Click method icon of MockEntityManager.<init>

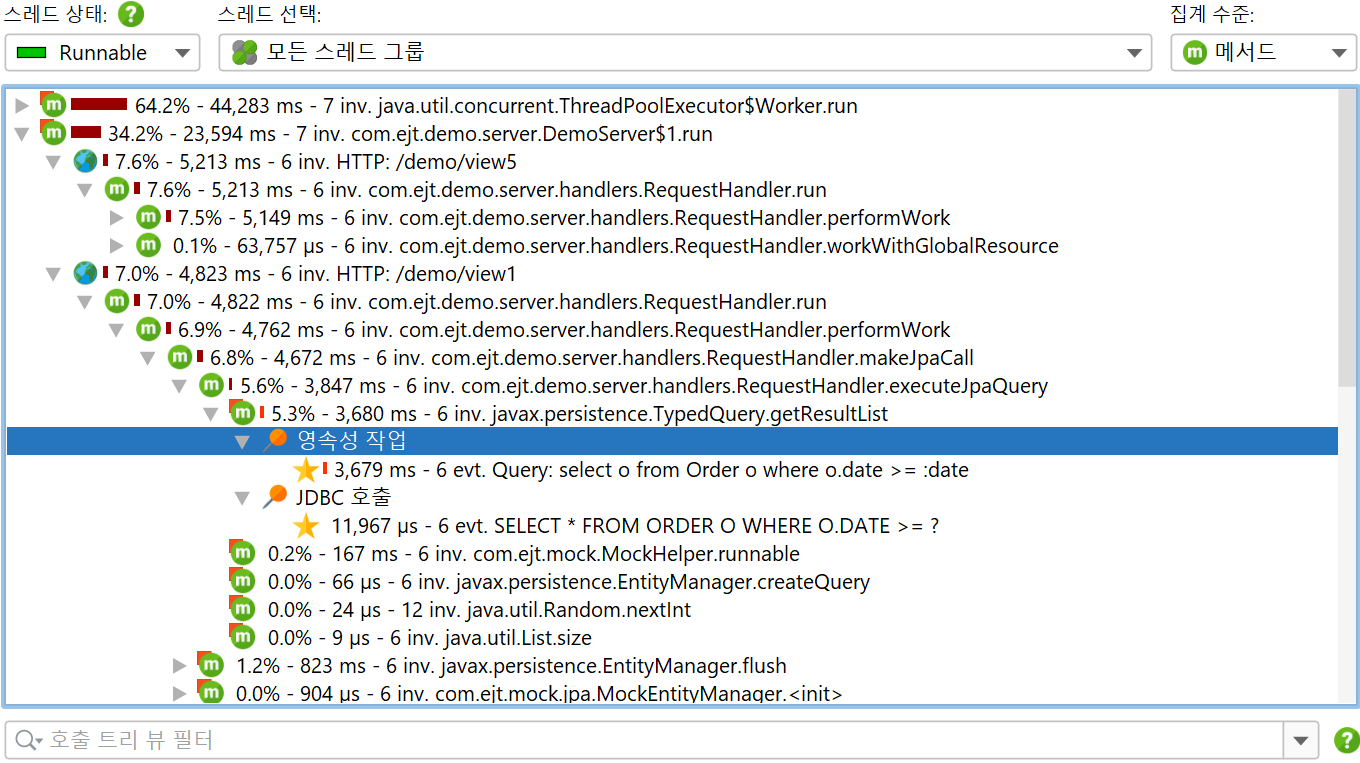click(210, 693)
